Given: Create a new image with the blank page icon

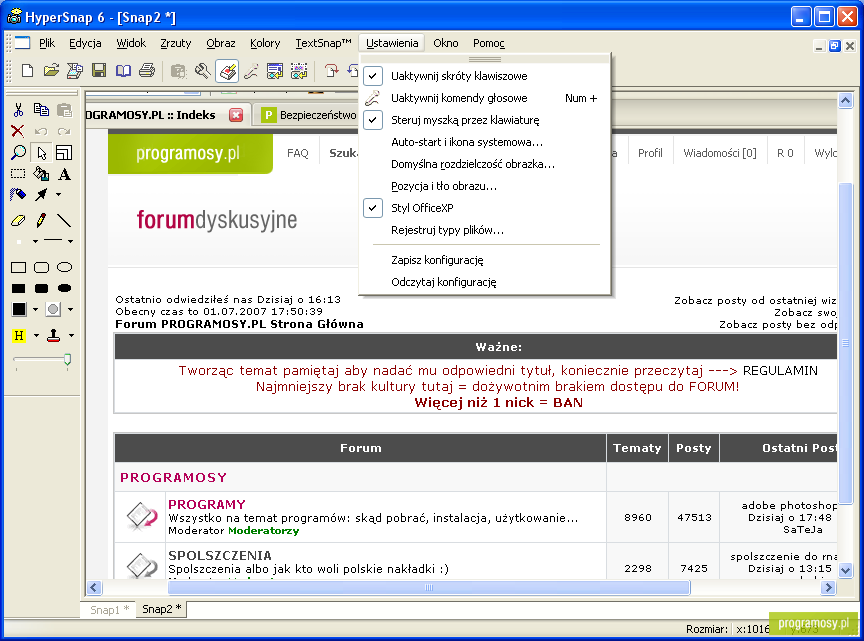Looking at the screenshot, I should [27, 71].
